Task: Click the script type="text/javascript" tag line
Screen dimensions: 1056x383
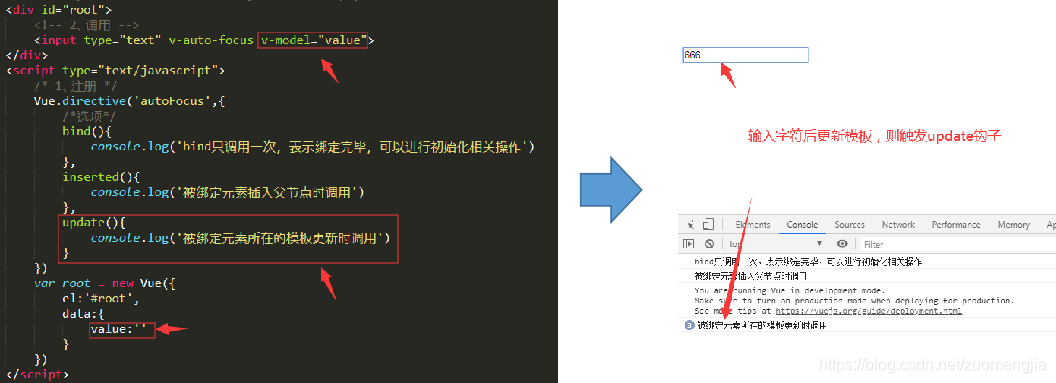Action: point(116,70)
